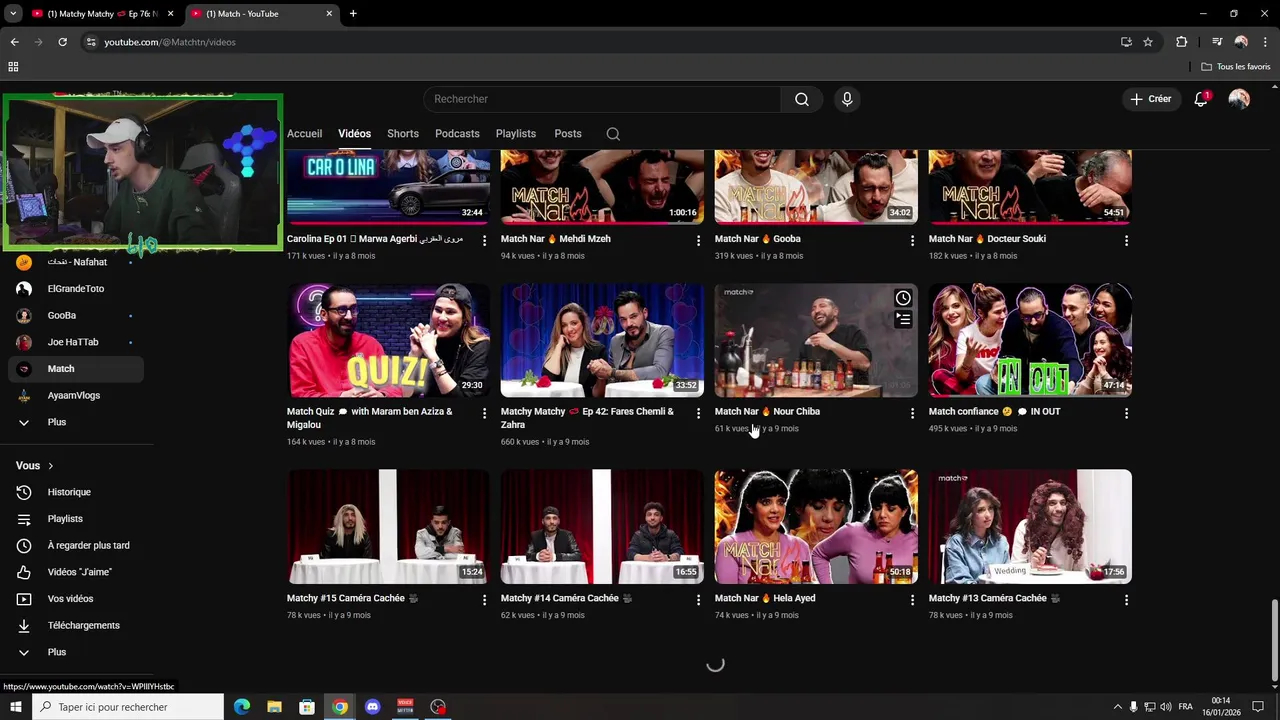Click the Créer button
The height and width of the screenshot is (720, 1280).
click(1151, 99)
